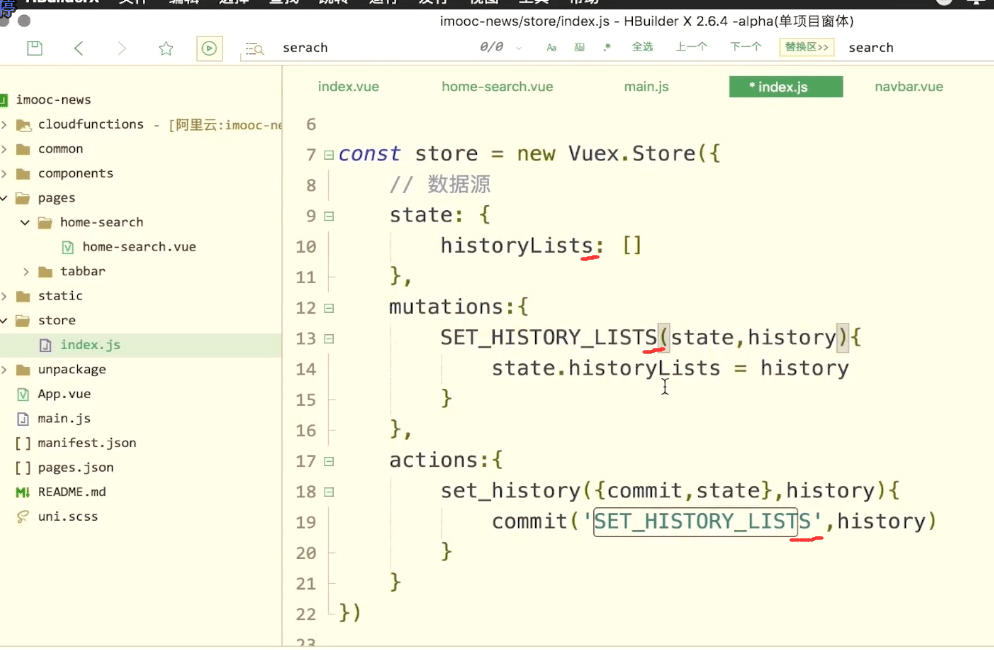Expand the unpackage folder
The height and width of the screenshot is (650, 994).
tap(4, 370)
